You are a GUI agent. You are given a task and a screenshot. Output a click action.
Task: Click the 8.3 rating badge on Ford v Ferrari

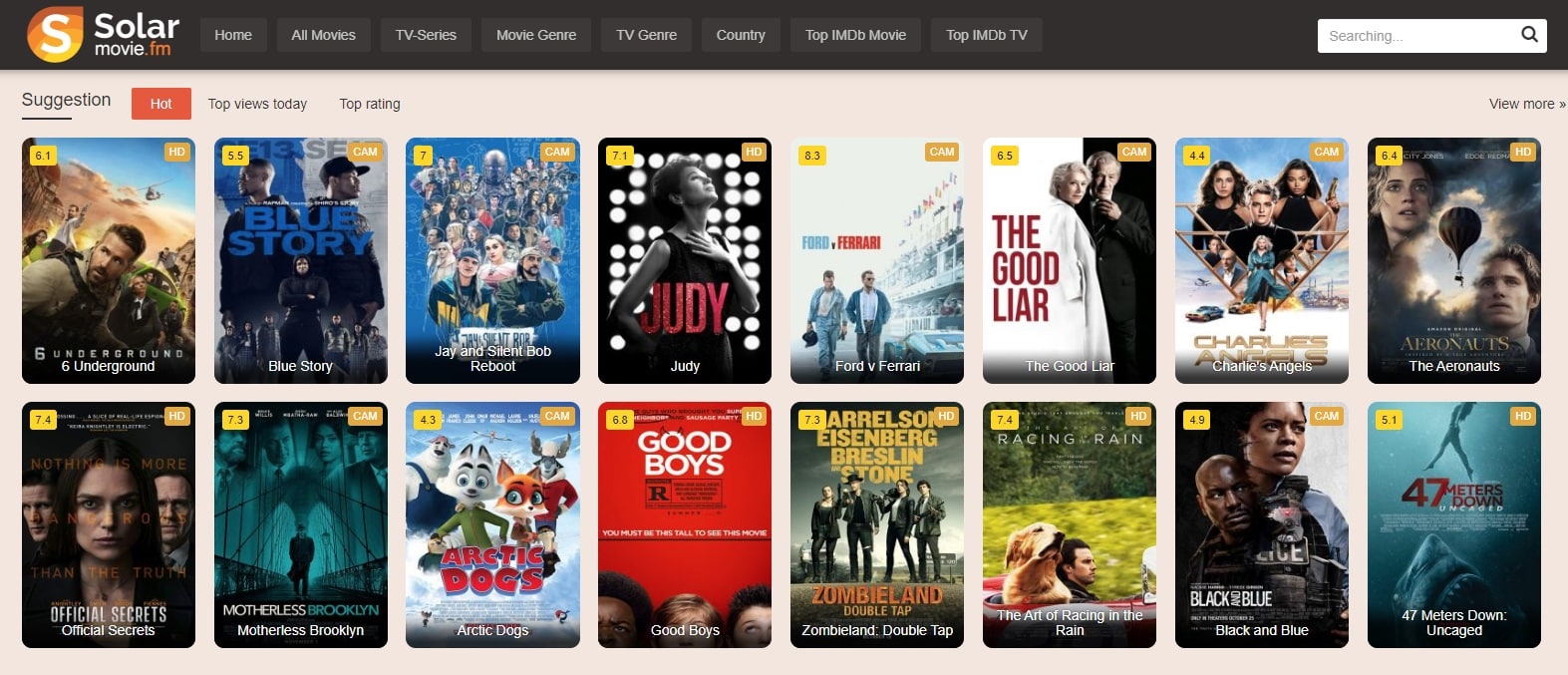812,156
